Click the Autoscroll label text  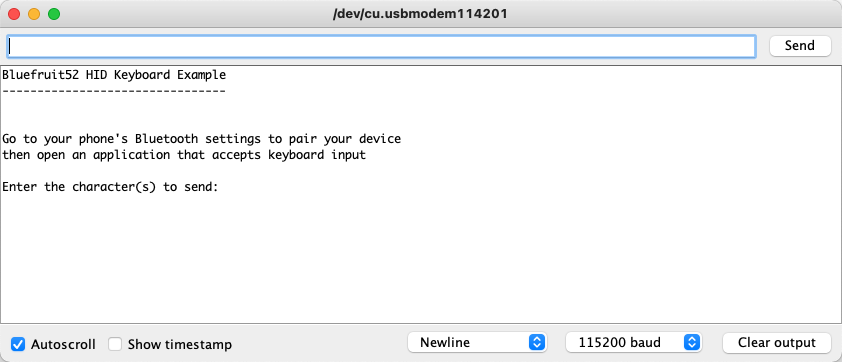[x=63, y=344]
